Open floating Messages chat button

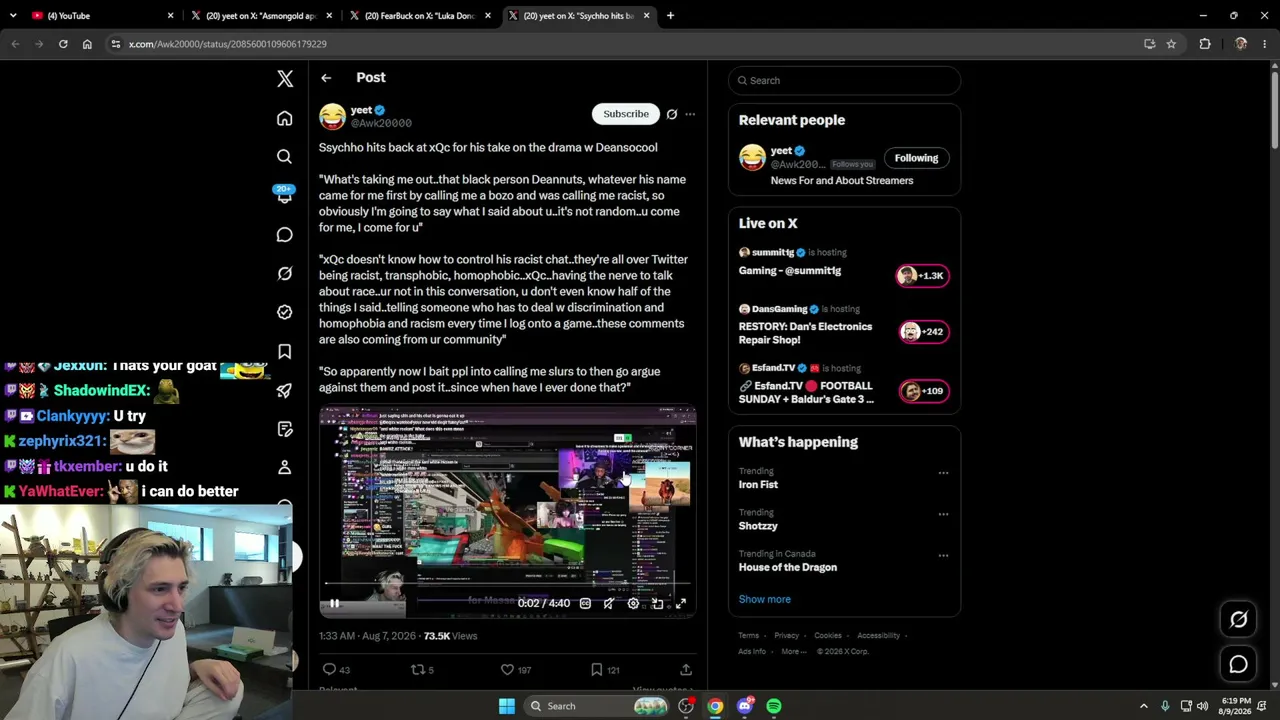1238,664
